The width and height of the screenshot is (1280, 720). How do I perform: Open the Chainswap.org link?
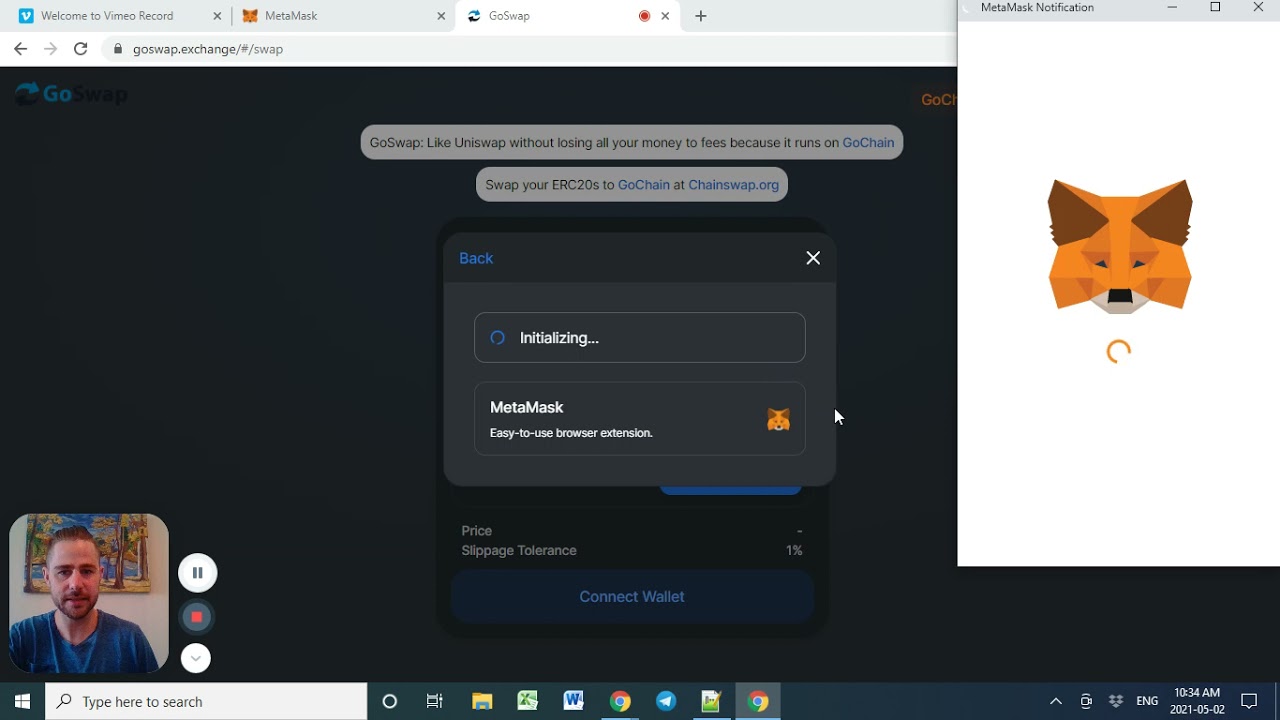click(733, 184)
